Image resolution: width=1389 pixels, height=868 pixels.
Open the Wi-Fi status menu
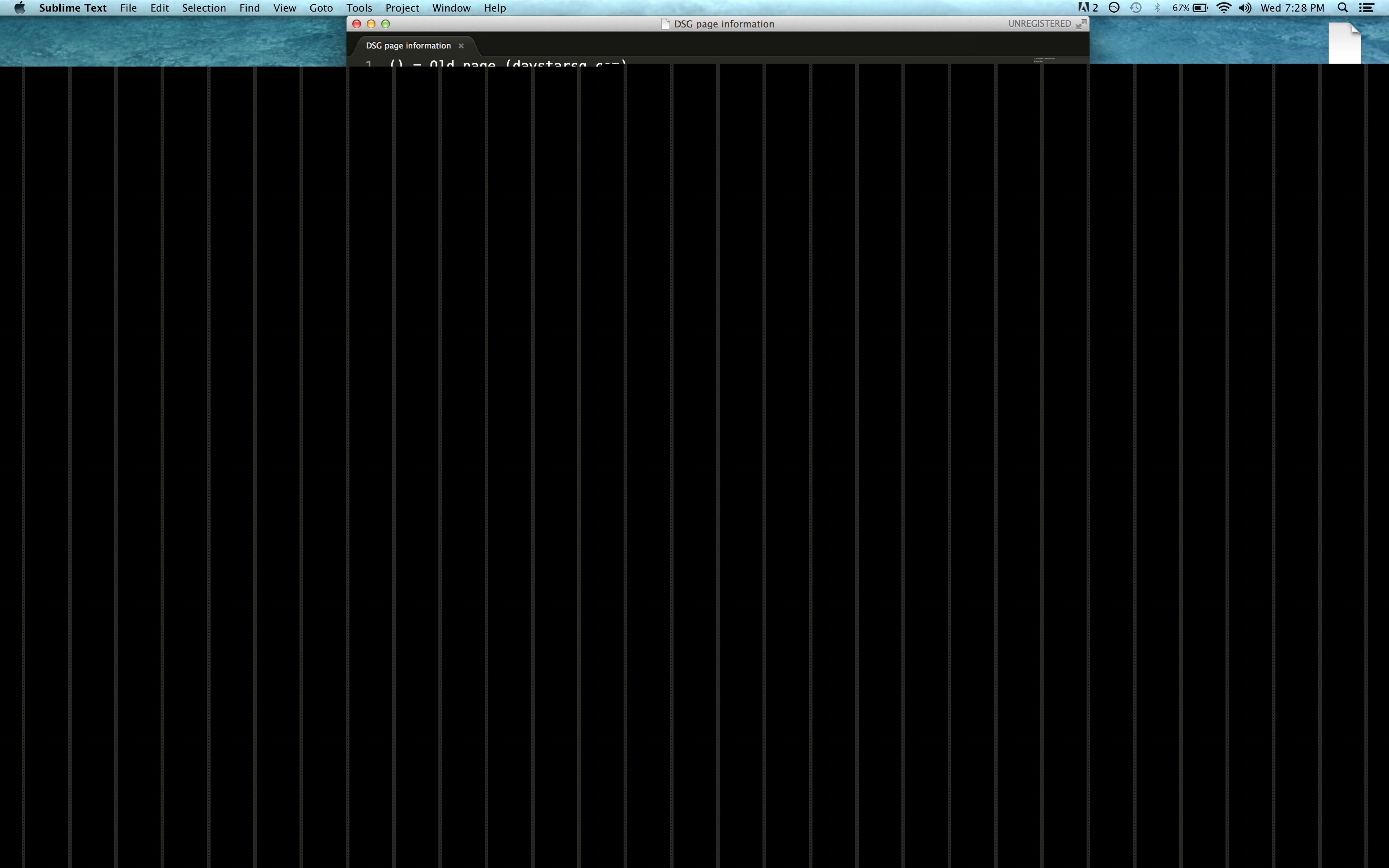click(1224, 8)
